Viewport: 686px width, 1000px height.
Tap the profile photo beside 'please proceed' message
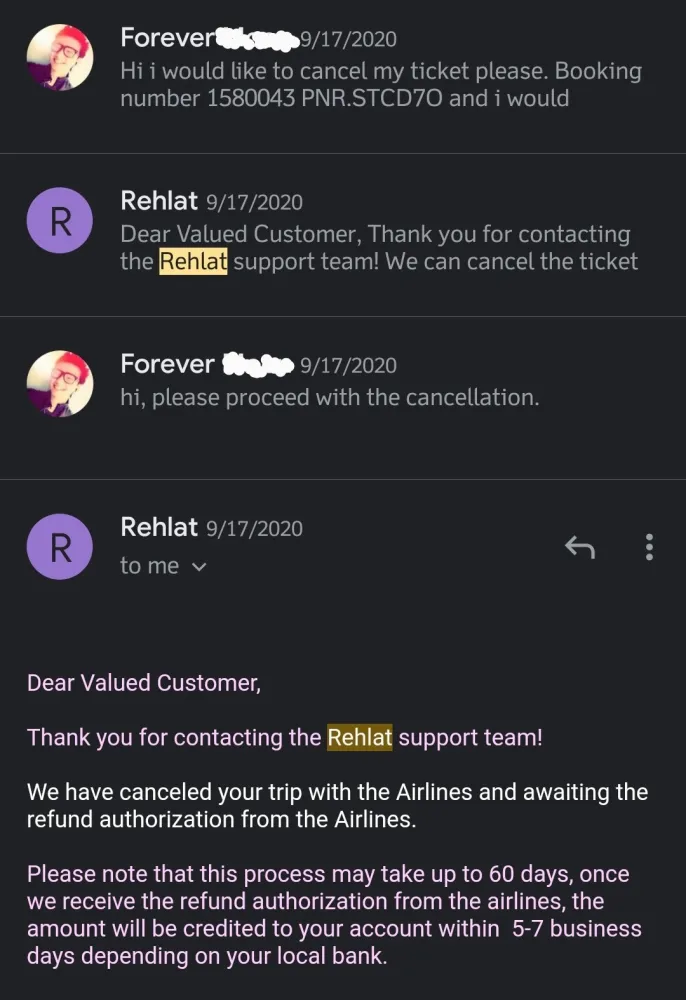(x=60, y=383)
